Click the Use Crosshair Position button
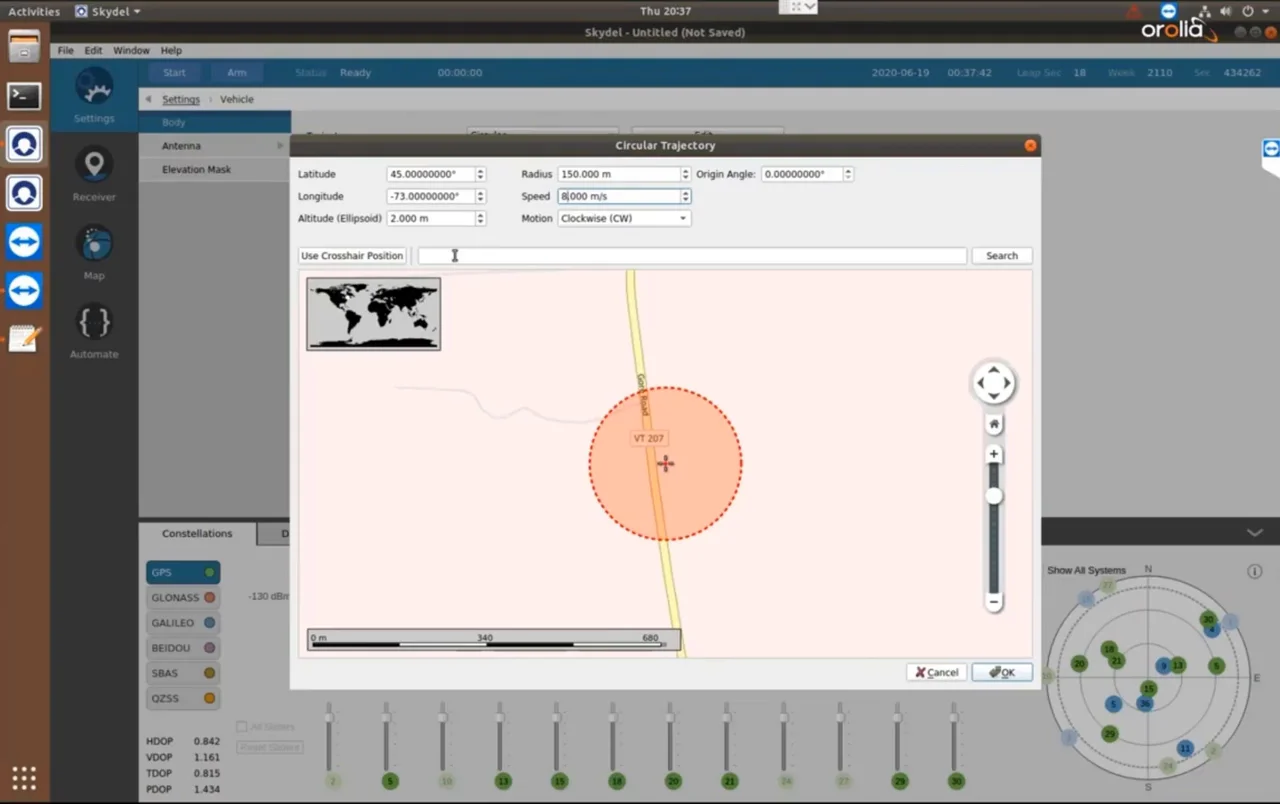 (352, 256)
